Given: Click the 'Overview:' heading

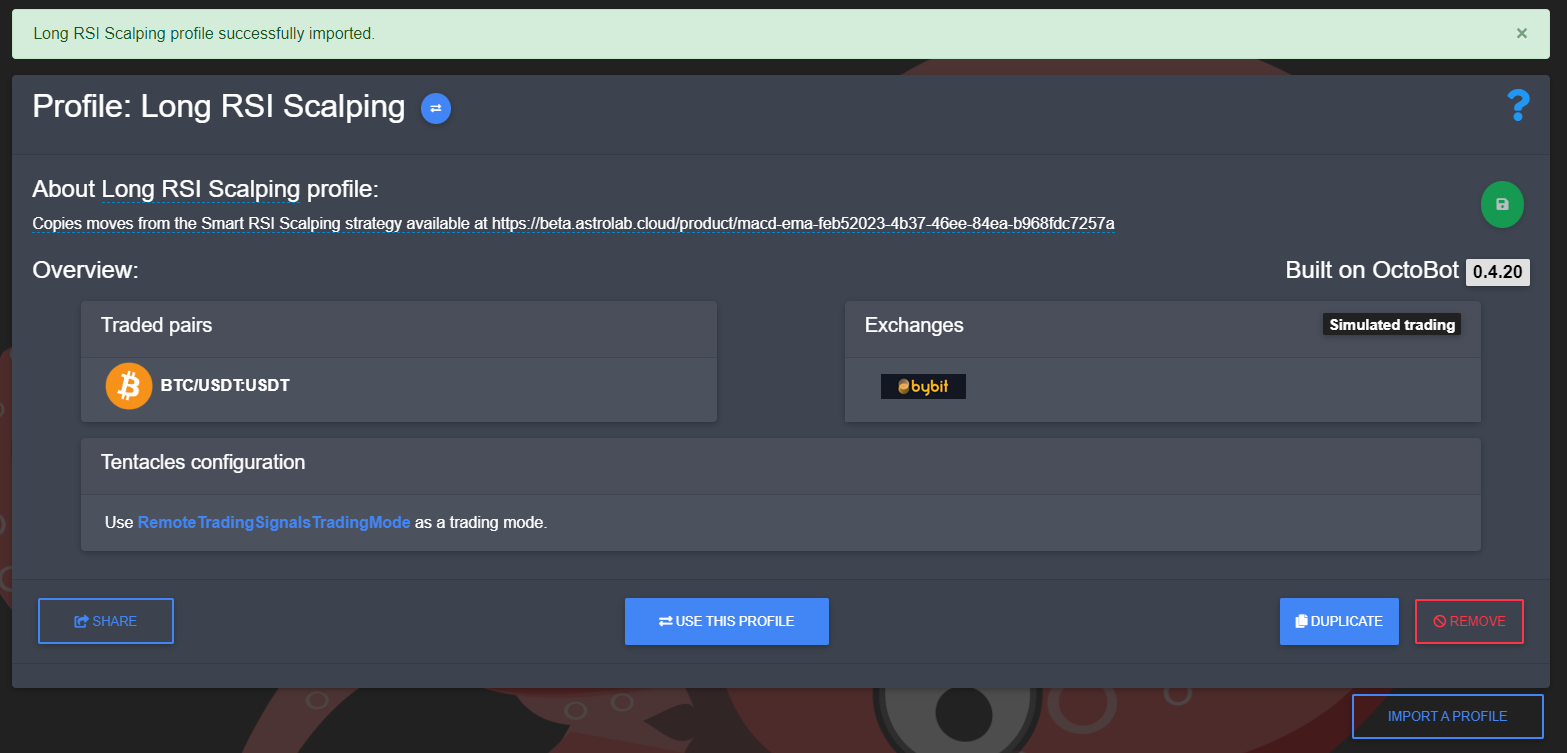Looking at the screenshot, I should tap(85, 271).
